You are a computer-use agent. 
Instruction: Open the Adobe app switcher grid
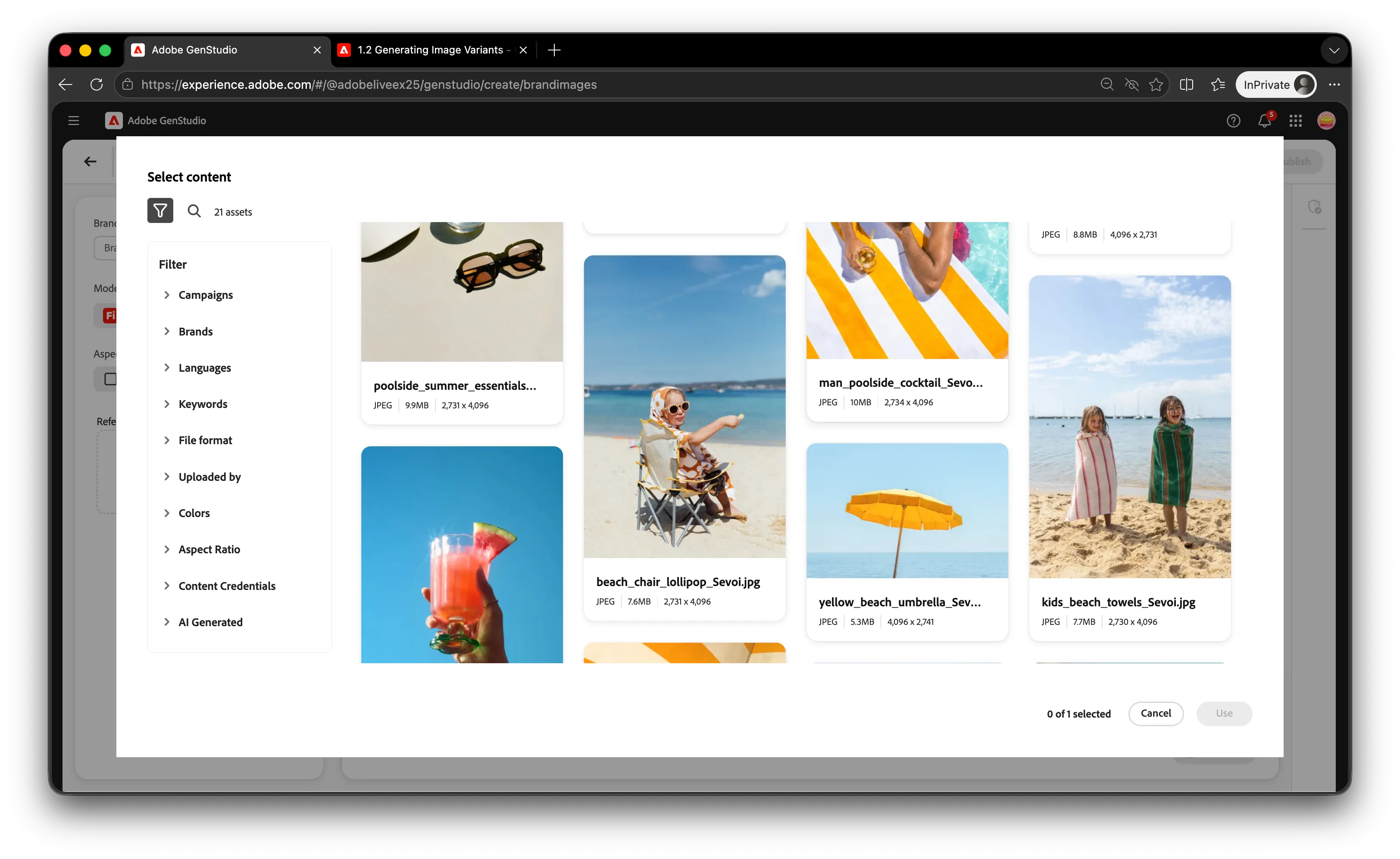1295,120
